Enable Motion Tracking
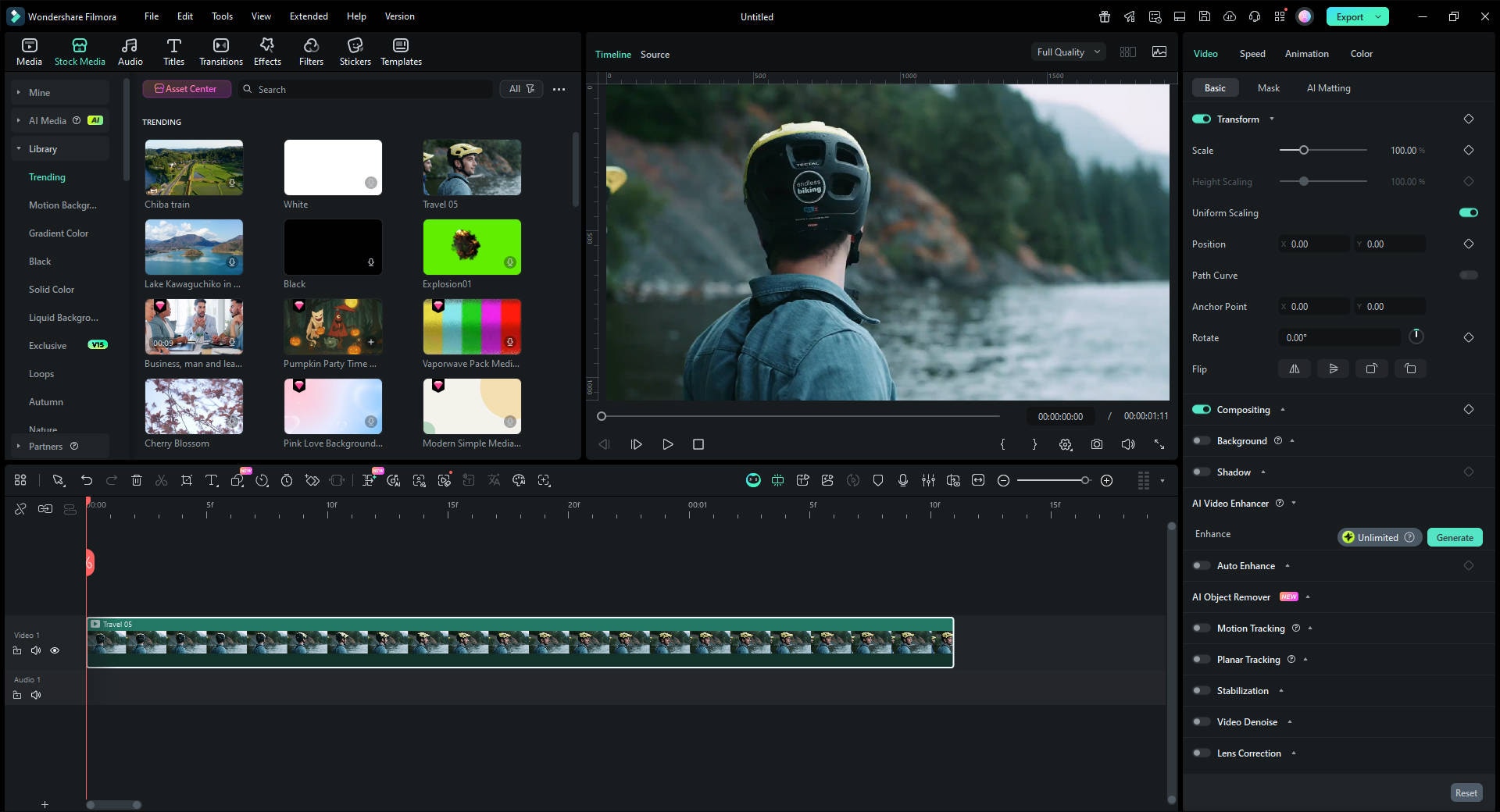 pos(1201,628)
